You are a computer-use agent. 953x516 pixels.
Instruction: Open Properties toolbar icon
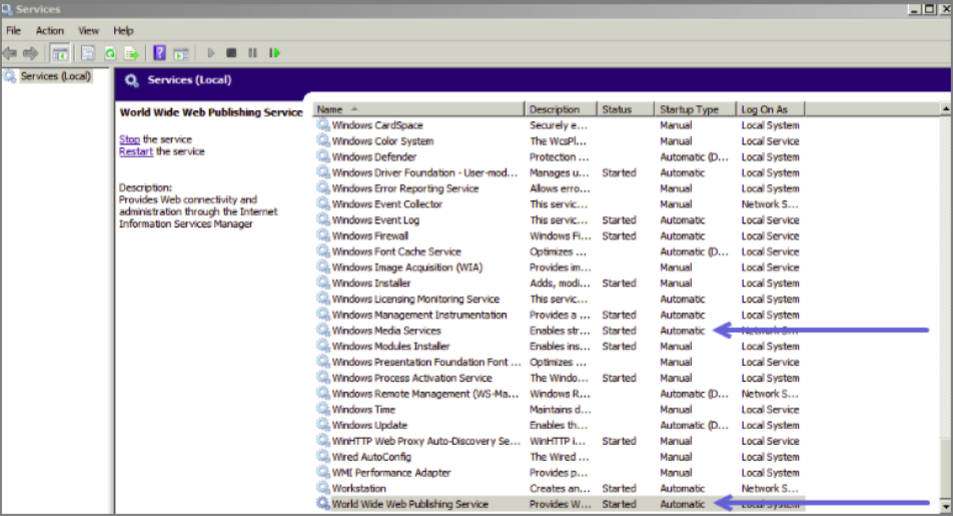pos(88,53)
